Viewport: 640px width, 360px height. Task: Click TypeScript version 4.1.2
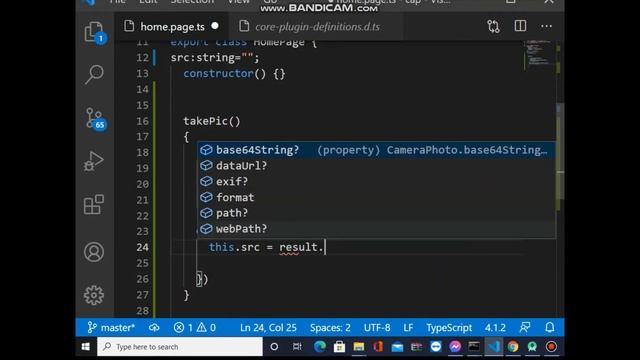(x=495, y=327)
